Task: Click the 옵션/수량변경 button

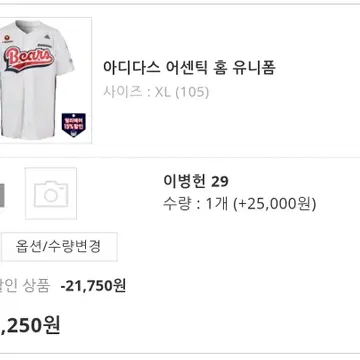Action: [59, 247]
